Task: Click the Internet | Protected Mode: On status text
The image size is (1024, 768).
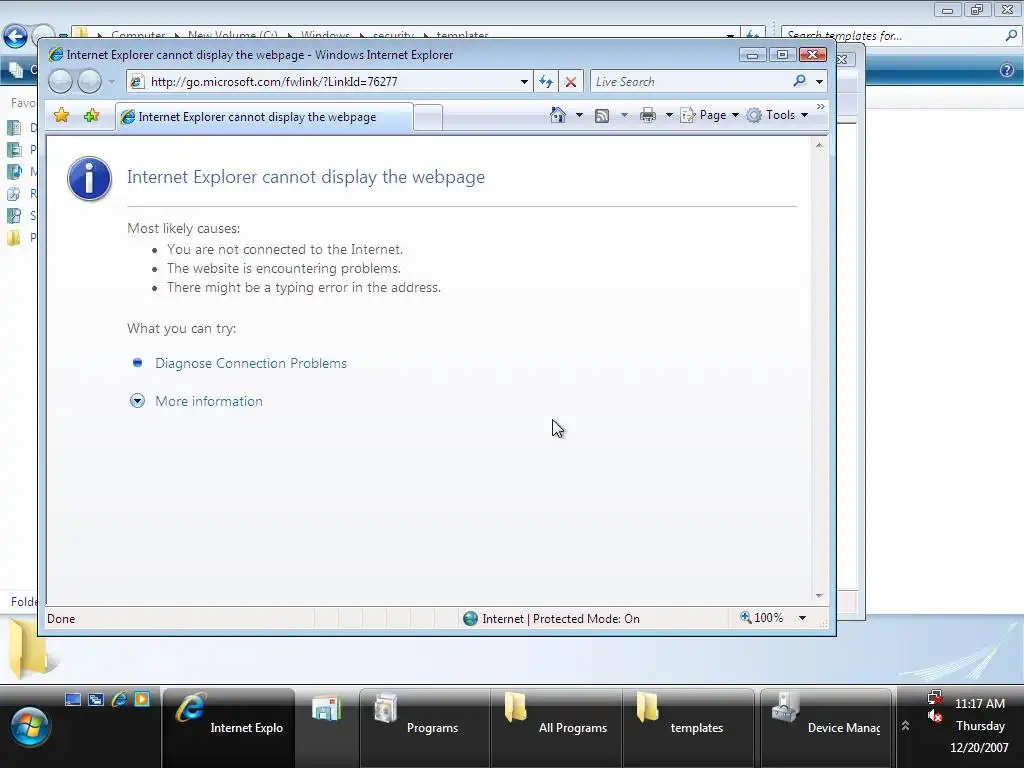Action: pos(561,618)
